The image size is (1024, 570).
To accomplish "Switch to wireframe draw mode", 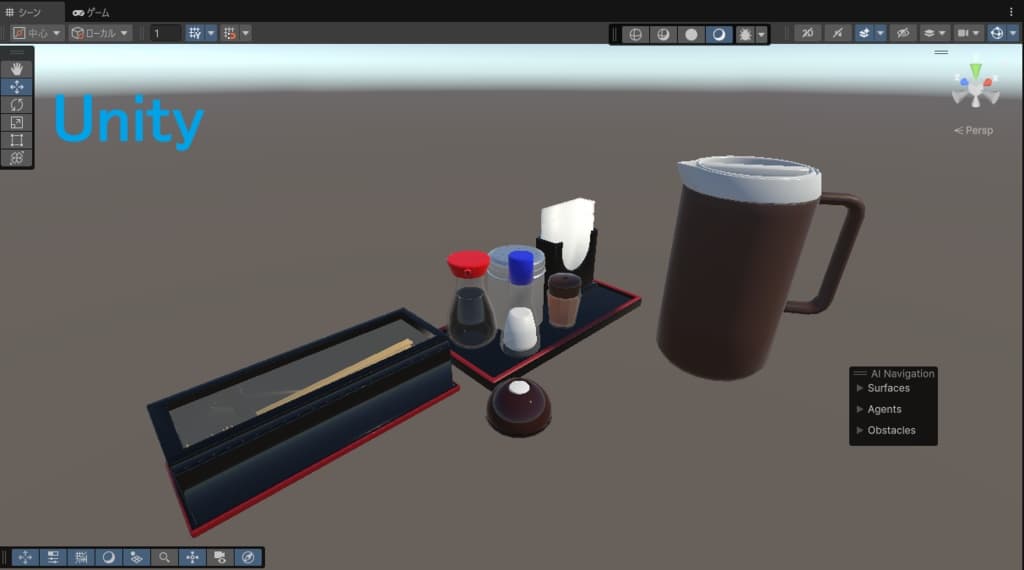I will (x=634, y=34).
